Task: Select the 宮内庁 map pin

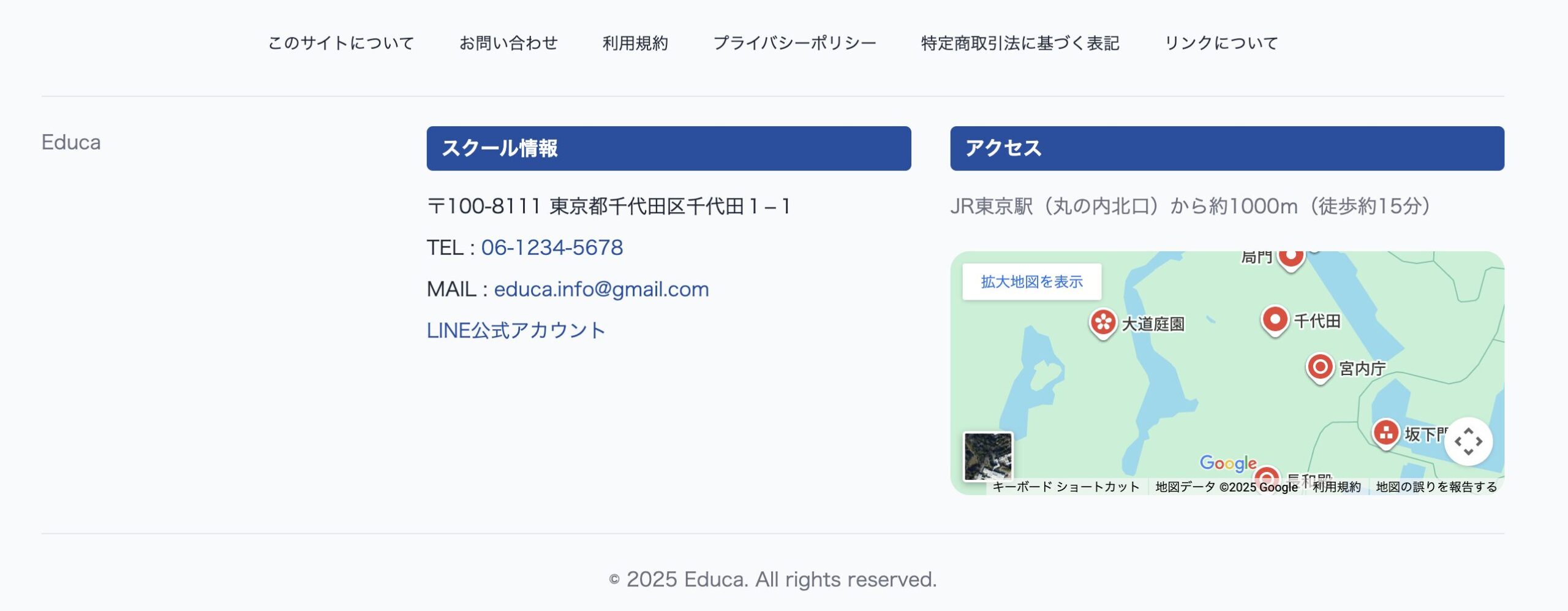Action: point(1320,367)
